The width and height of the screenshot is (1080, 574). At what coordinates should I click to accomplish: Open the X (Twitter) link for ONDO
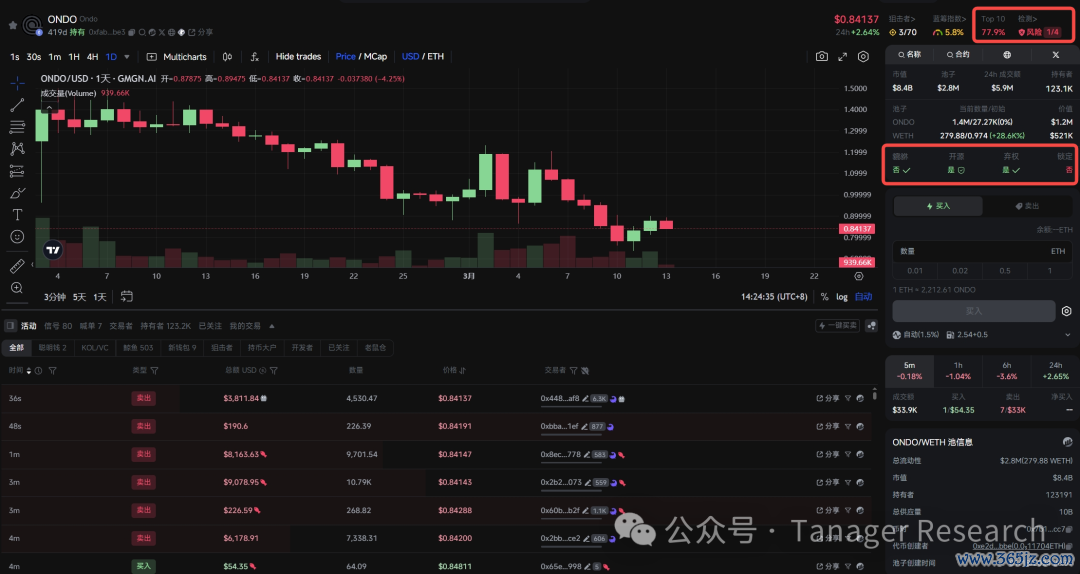[162, 32]
